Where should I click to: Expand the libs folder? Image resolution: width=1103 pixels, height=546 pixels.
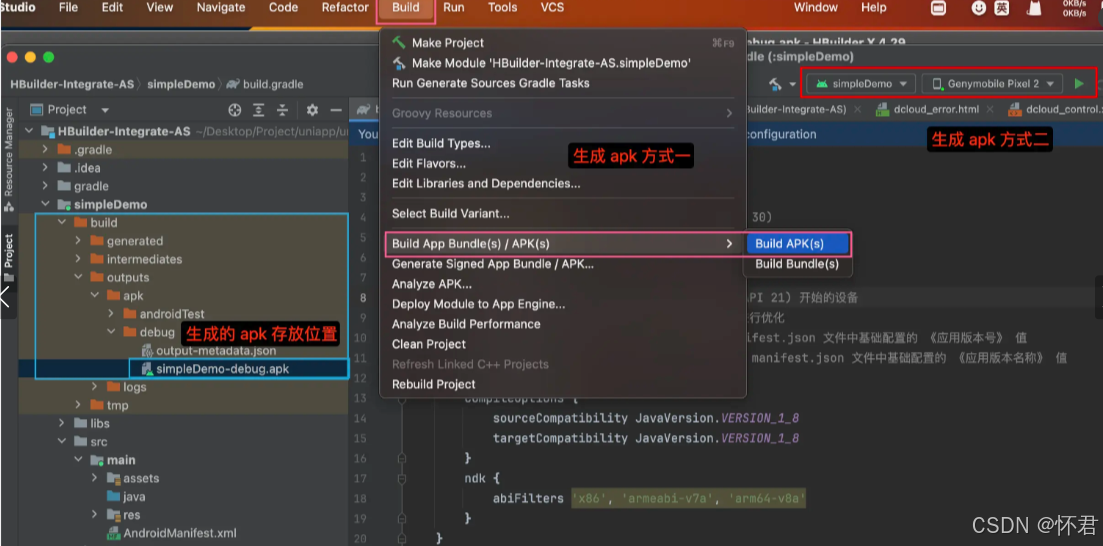(62, 424)
